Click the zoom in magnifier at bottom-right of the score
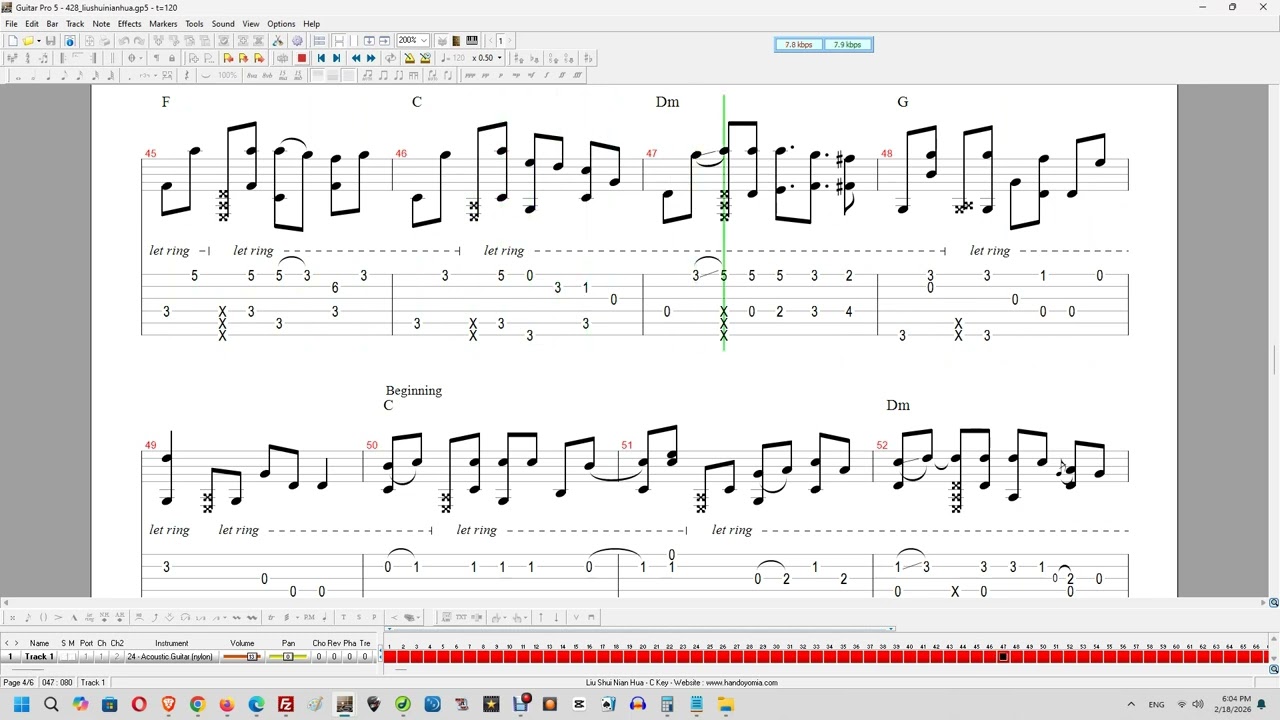This screenshot has width=1280, height=720. coord(1273,603)
